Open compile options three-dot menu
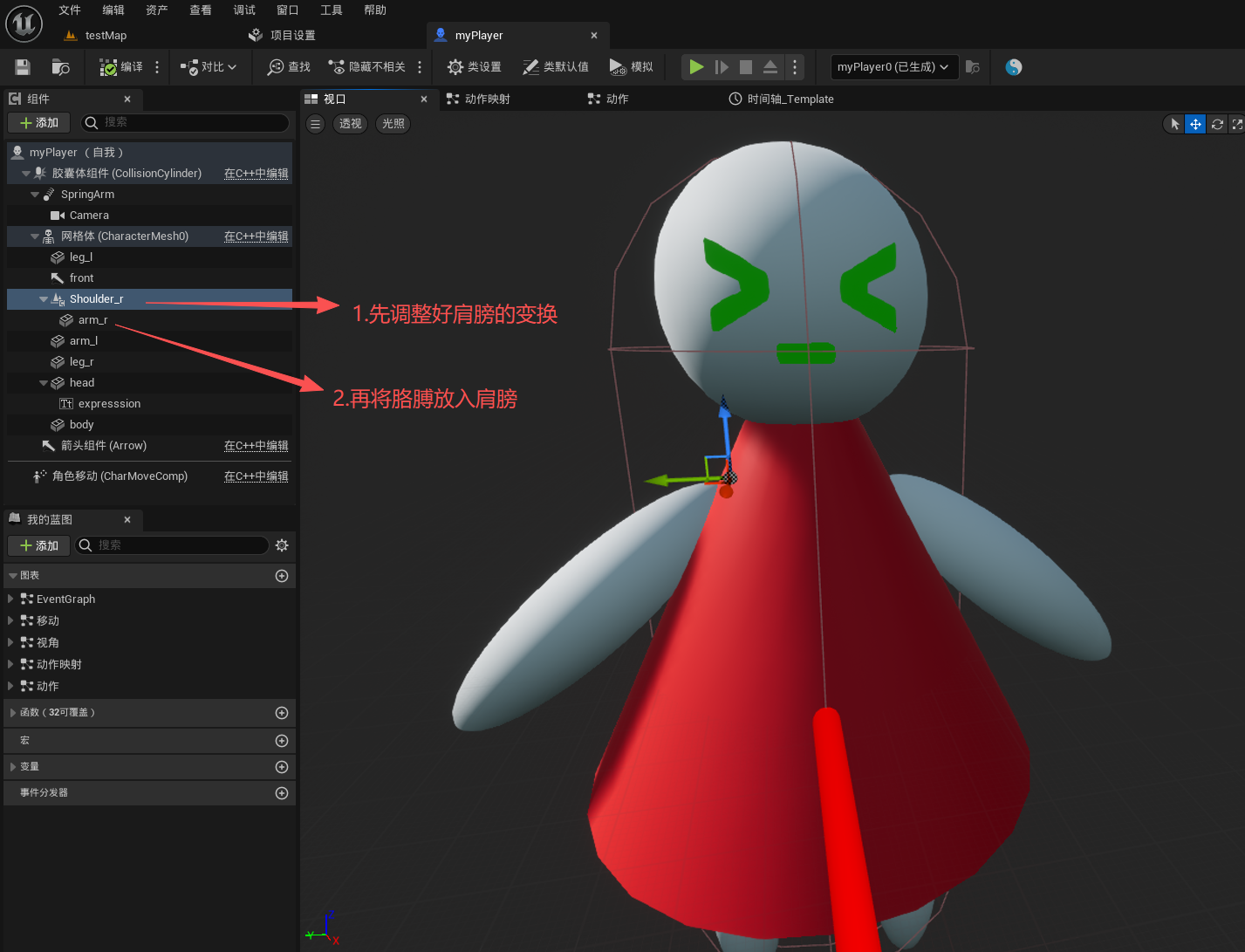The width and height of the screenshot is (1245, 952). point(157,67)
